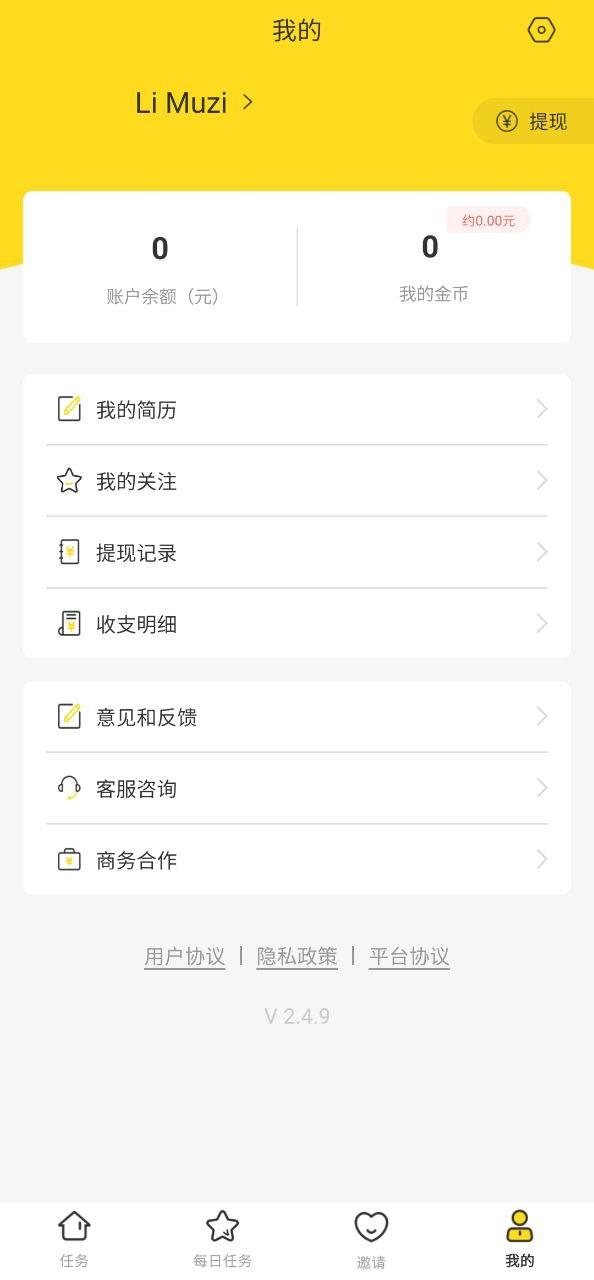Tap the 我的金币 coin balance

coord(430,270)
